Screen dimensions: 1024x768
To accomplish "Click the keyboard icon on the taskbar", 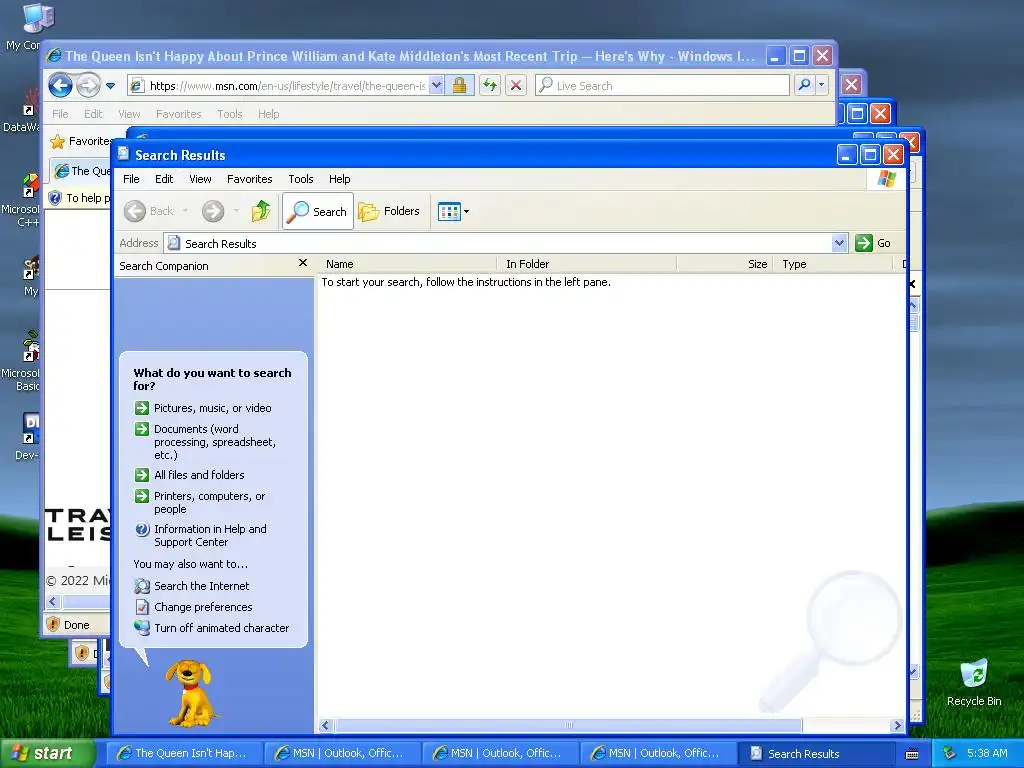I will (x=912, y=754).
